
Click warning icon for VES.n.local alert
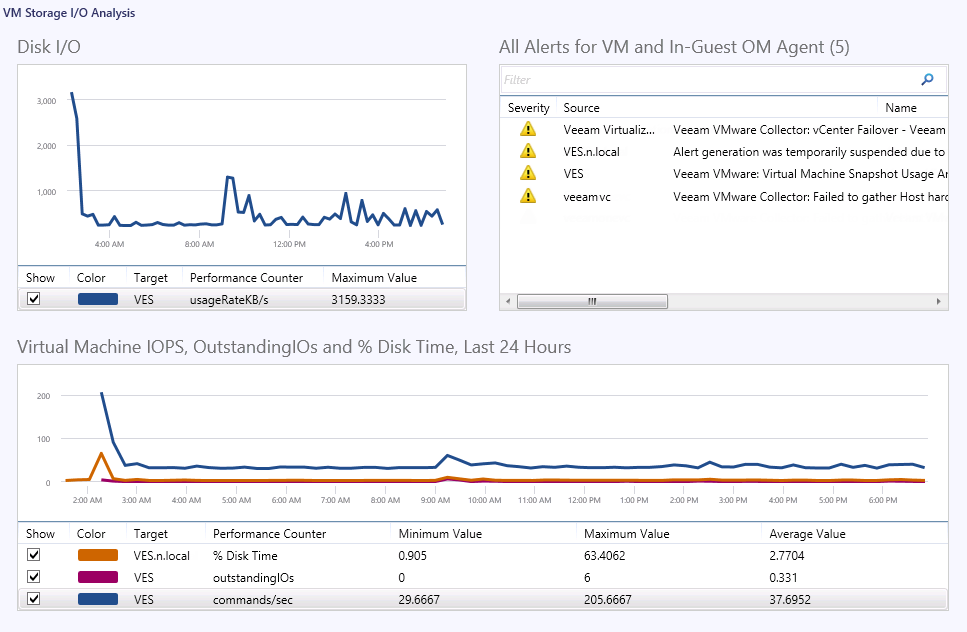[x=528, y=152]
